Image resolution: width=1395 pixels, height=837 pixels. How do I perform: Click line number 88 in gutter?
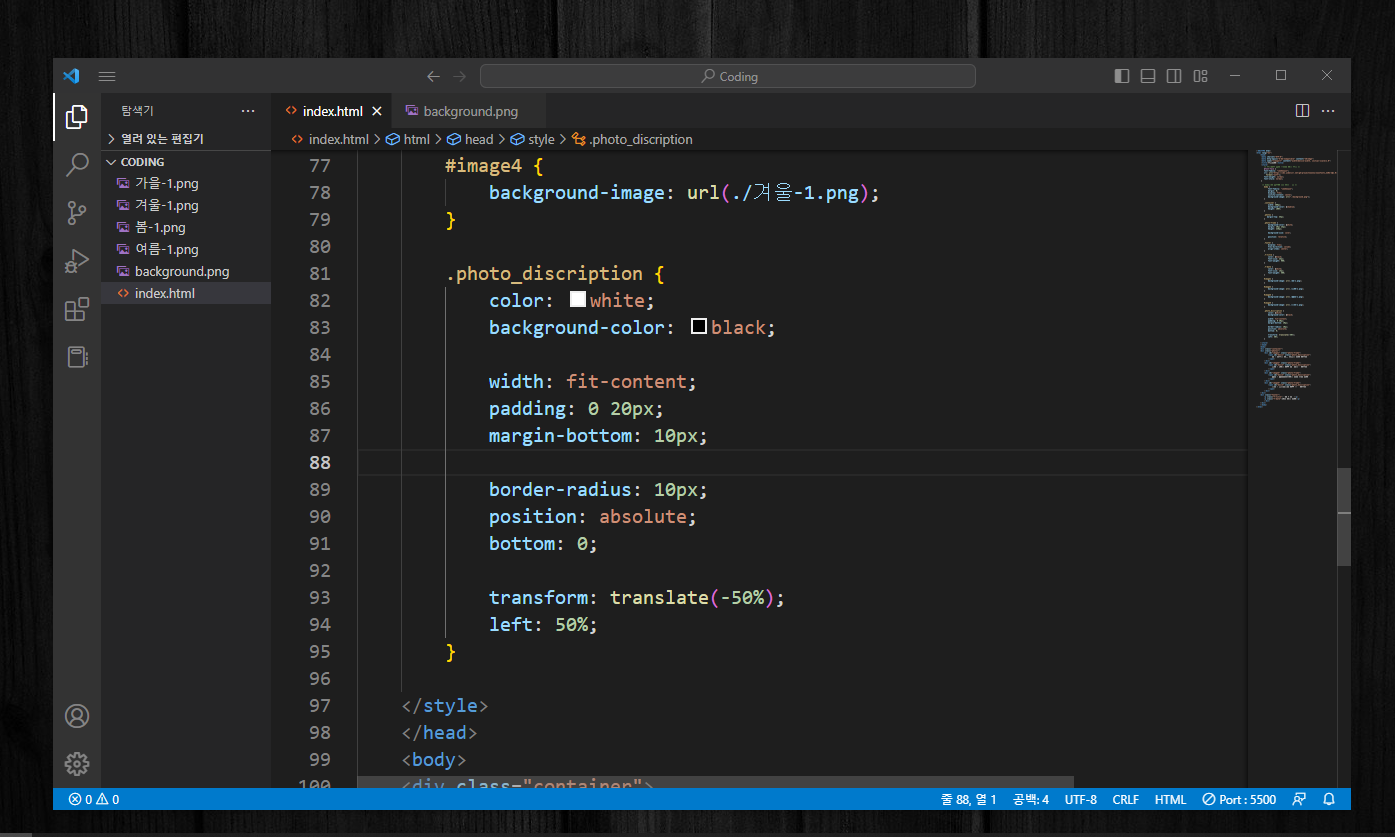(319, 462)
